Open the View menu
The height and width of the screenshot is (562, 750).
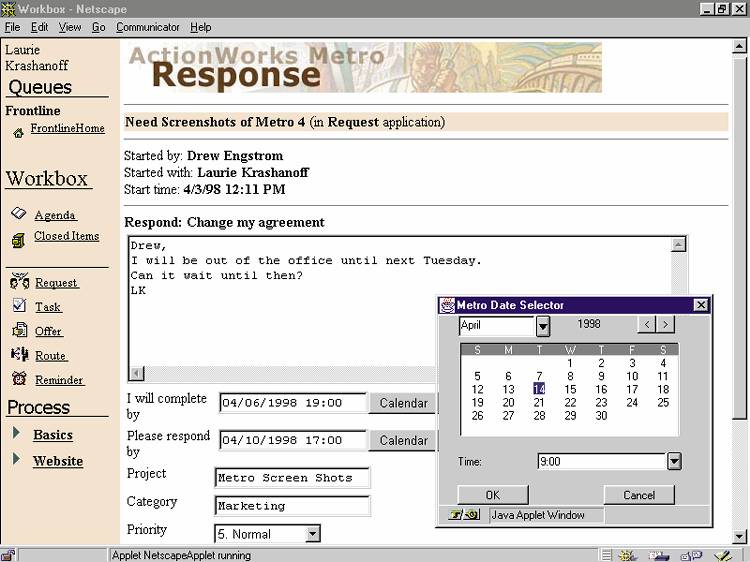pyautogui.click(x=70, y=27)
